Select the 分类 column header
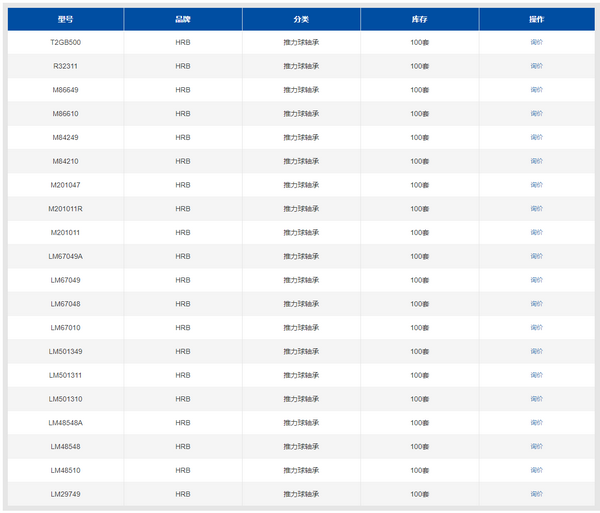Screen dimensions: 600x513 (301, 19)
